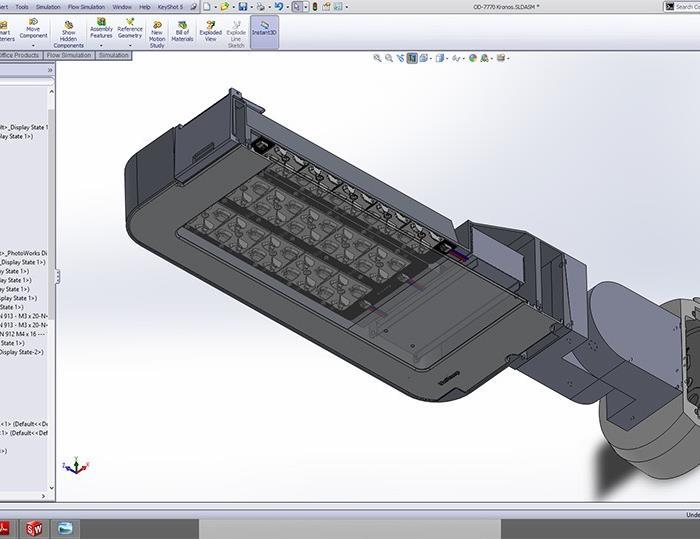Click the Options icon in quick access bar
700x539 pixels.
tap(338, 7)
